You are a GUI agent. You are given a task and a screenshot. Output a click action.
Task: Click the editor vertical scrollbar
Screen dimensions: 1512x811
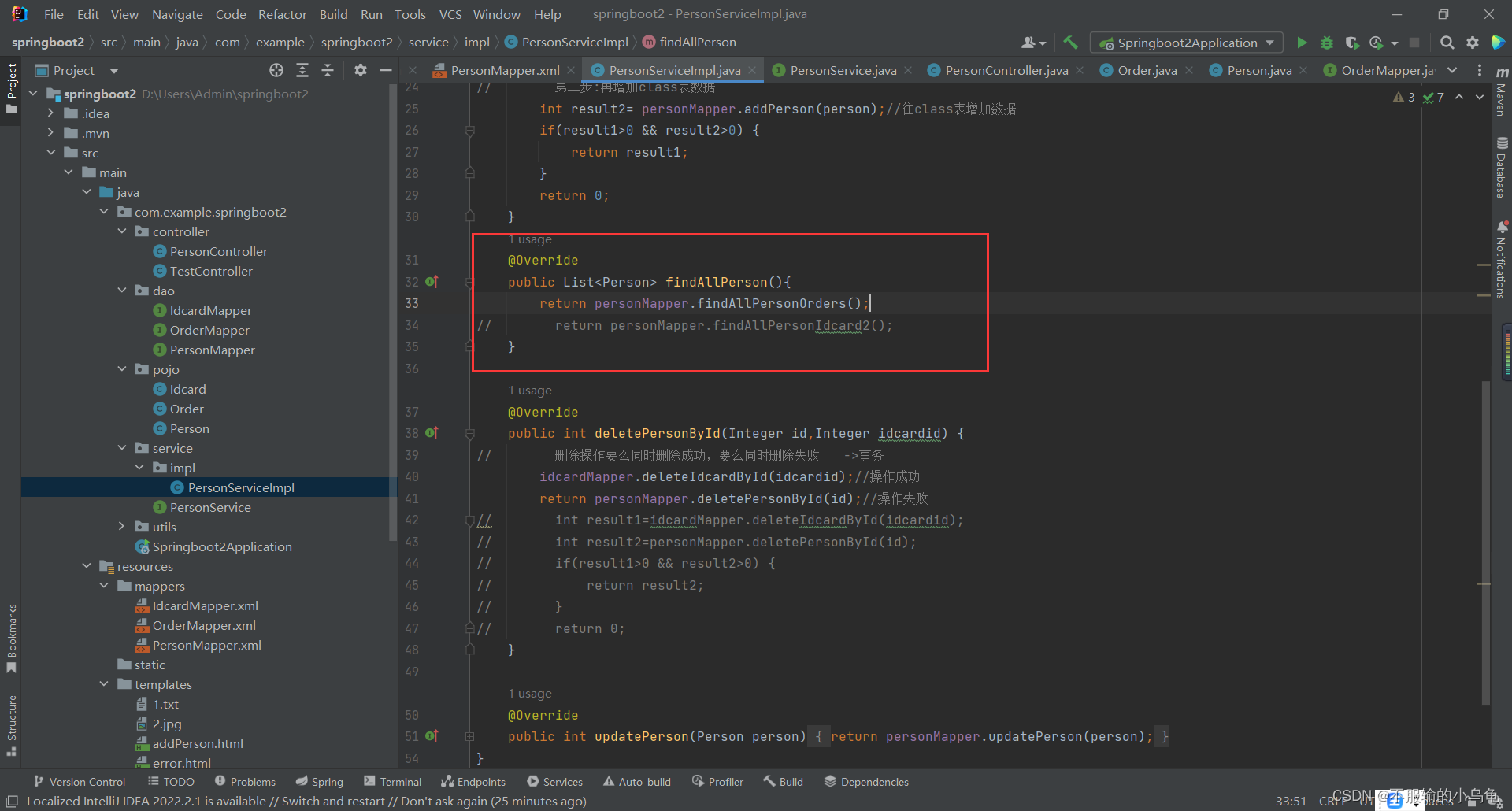(1485, 543)
